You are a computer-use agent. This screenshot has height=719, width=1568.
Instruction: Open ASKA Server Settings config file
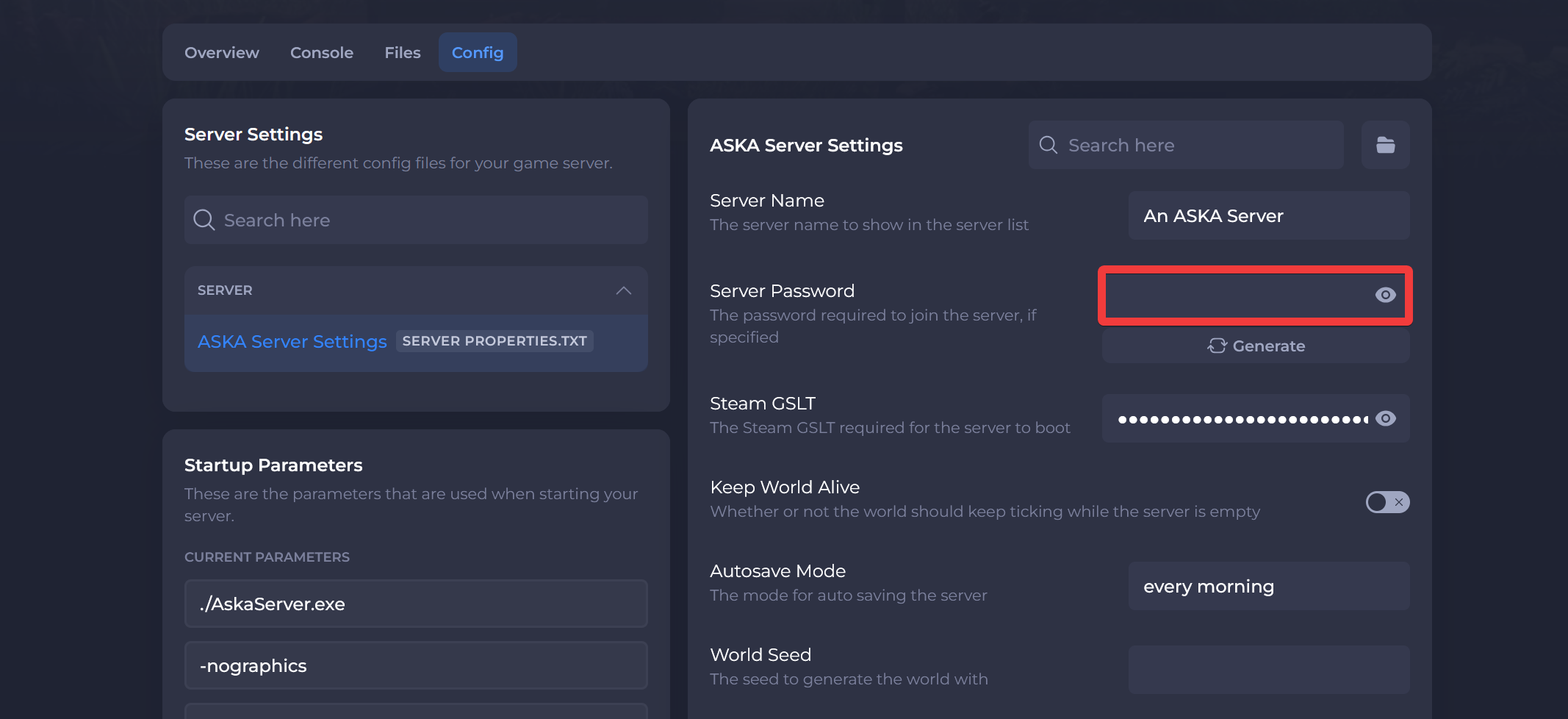click(x=292, y=342)
